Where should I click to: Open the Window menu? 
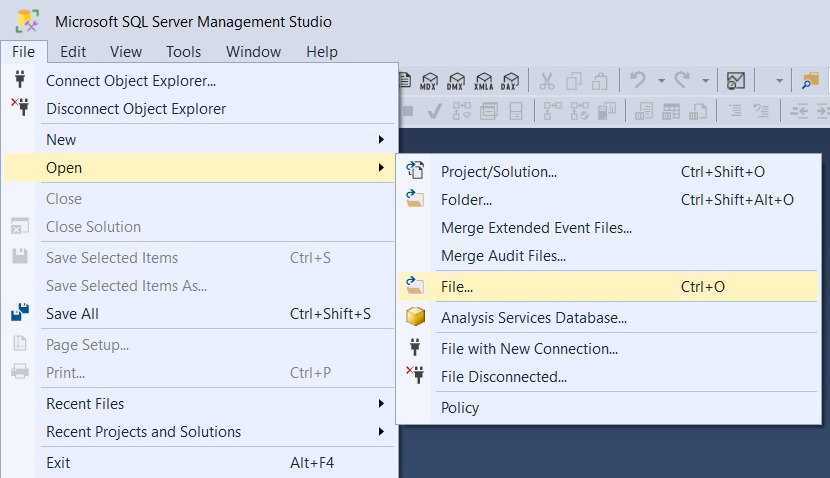(x=254, y=51)
